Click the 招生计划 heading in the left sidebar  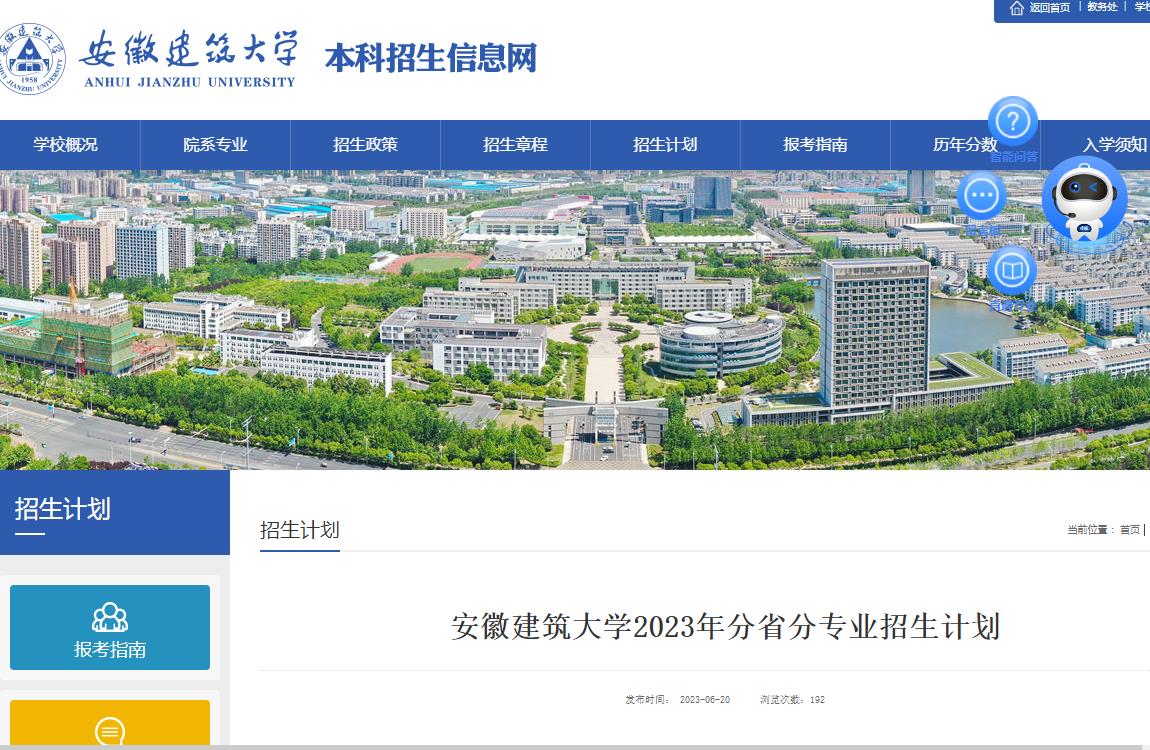point(63,509)
